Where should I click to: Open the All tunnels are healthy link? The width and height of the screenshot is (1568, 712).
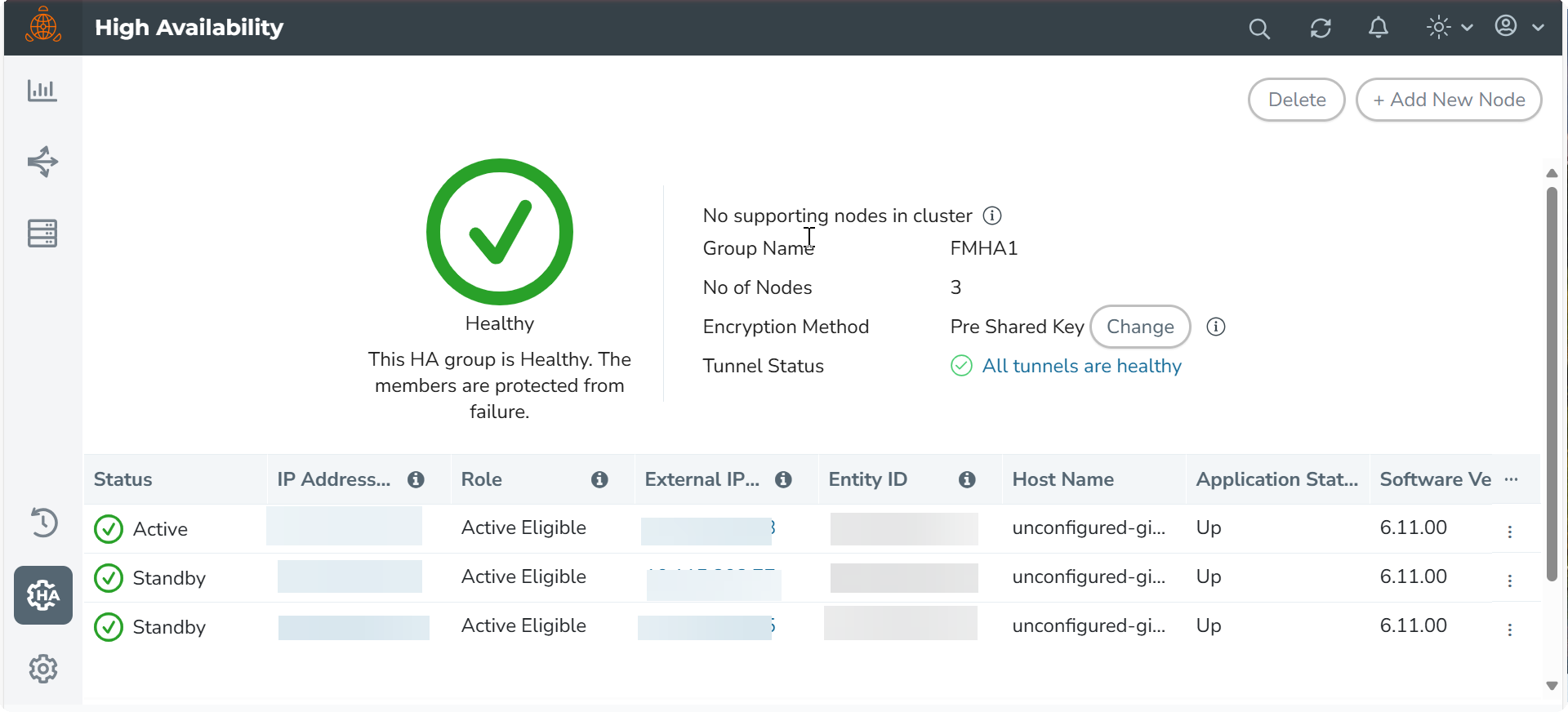click(x=1081, y=366)
